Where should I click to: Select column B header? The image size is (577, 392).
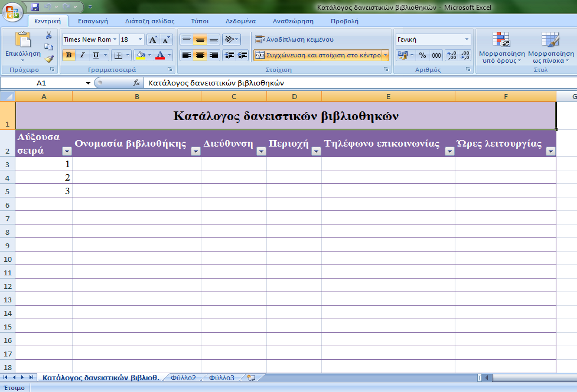click(137, 96)
